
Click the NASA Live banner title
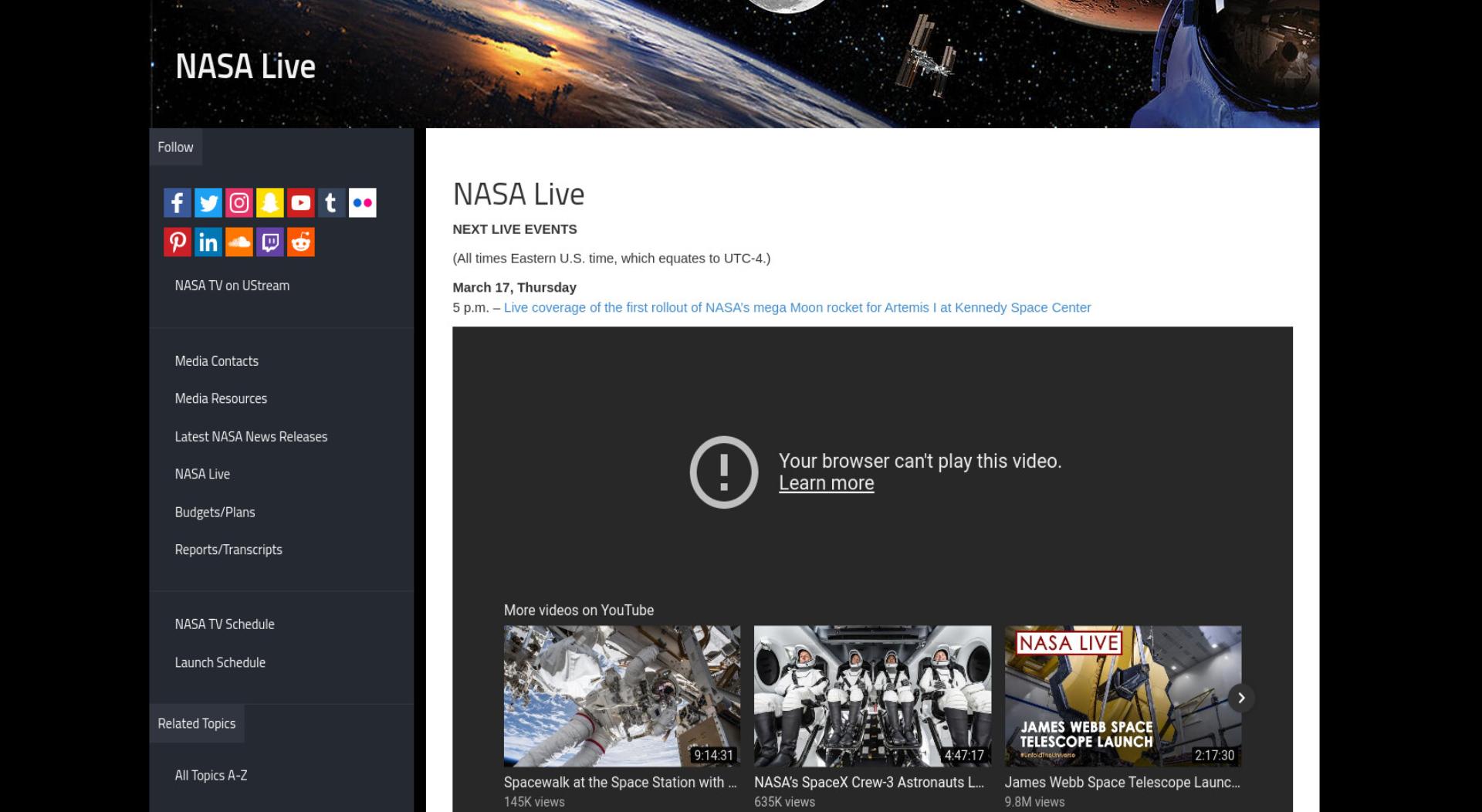[245, 66]
